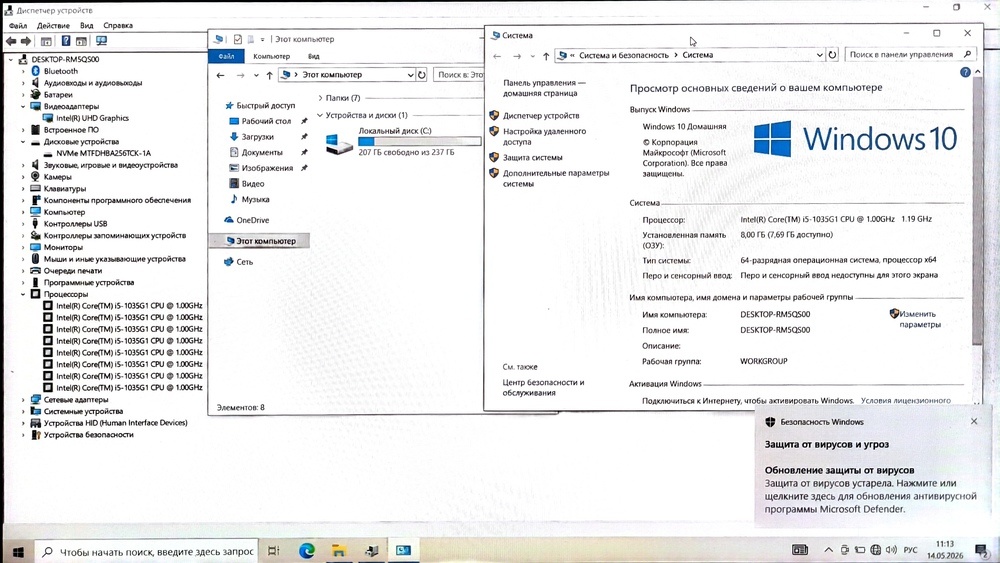The width and height of the screenshot is (1000, 563).
Task: Click the System window vertical scrollbar
Action: coord(977,210)
